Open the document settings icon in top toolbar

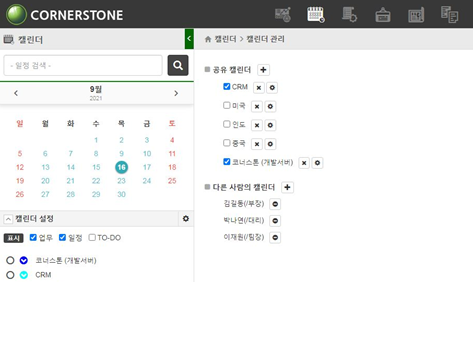click(x=349, y=15)
